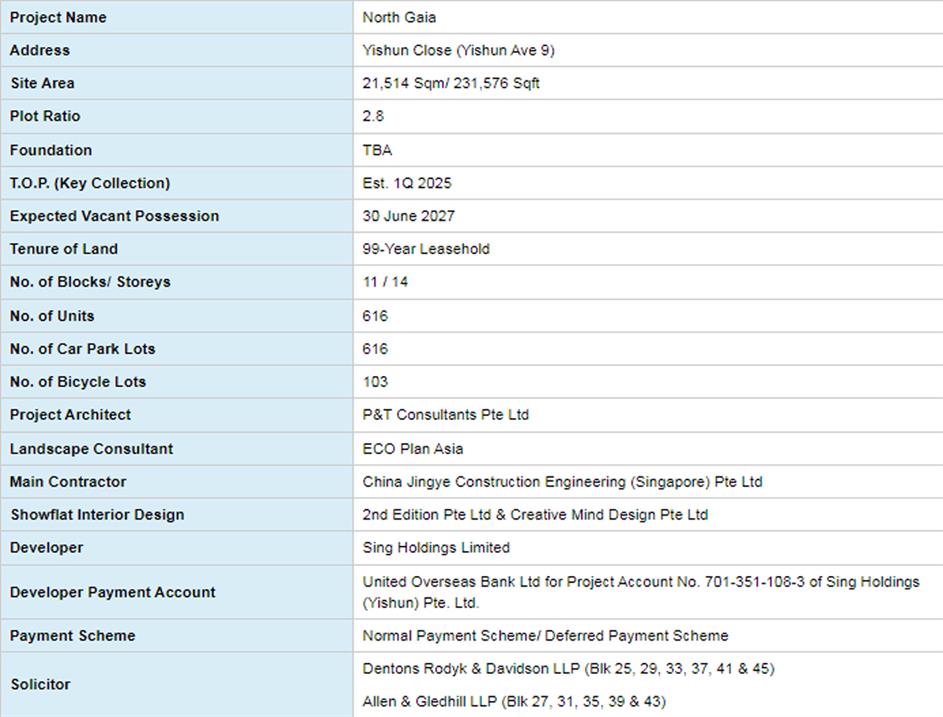Click the Foundation value 'TBA'
Image resolution: width=943 pixels, height=717 pixels.
pyautogui.click(x=377, y=150)
